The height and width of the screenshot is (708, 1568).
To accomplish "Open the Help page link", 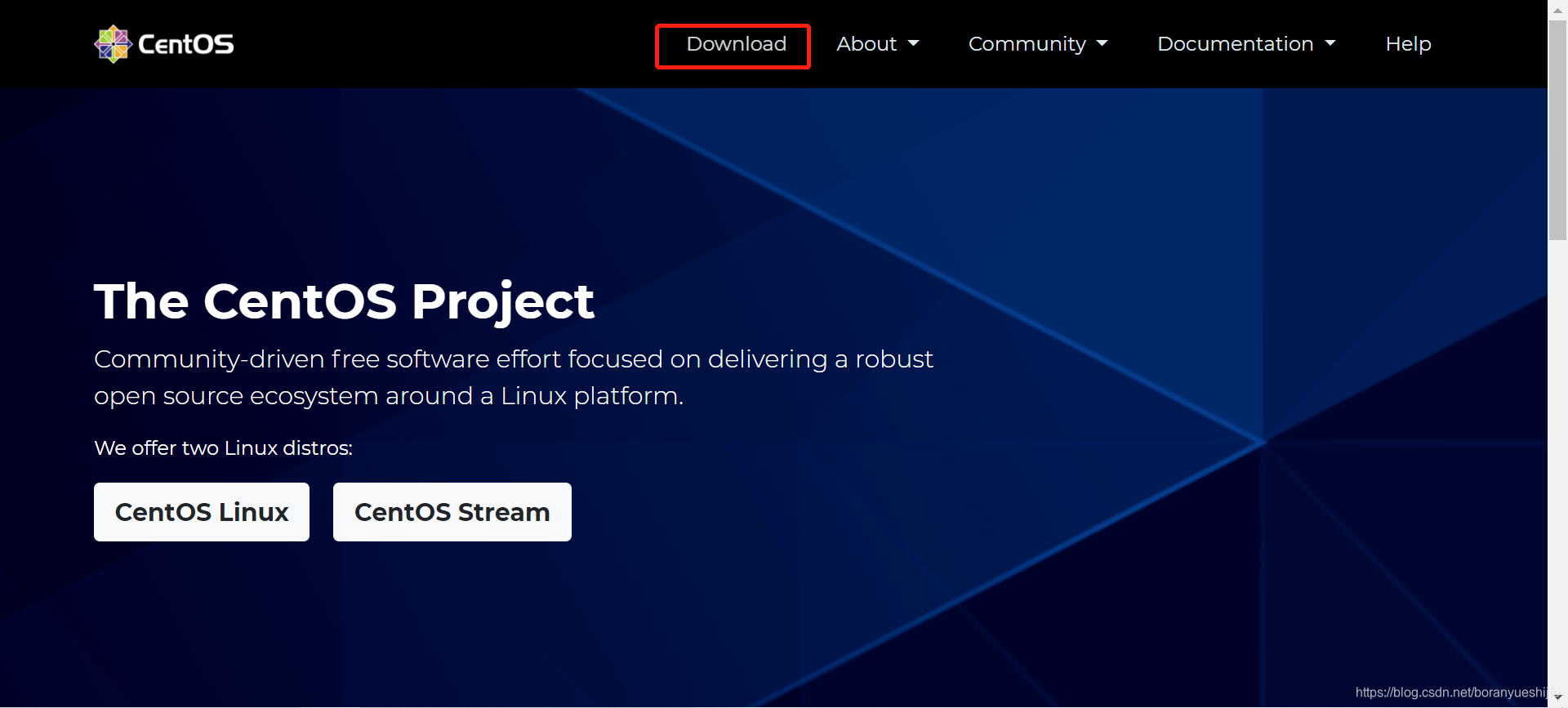I will [1408, 44].
